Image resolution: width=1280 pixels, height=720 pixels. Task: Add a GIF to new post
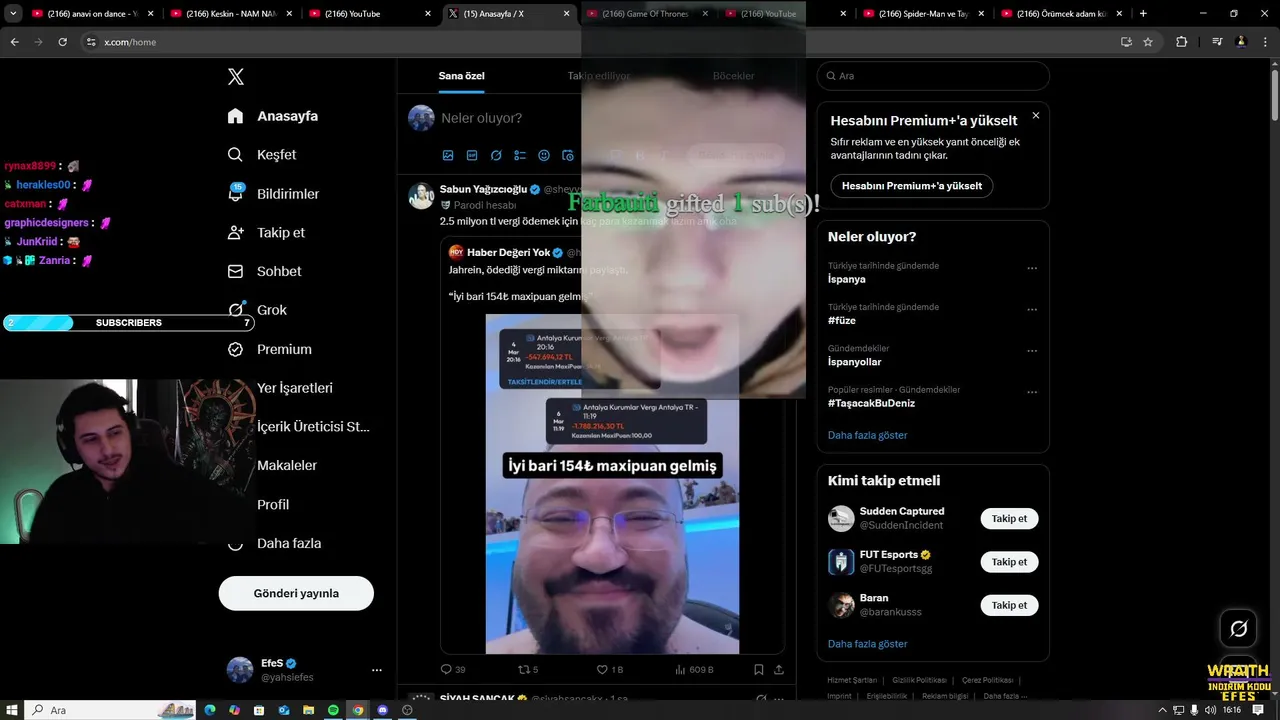(472, 155)
